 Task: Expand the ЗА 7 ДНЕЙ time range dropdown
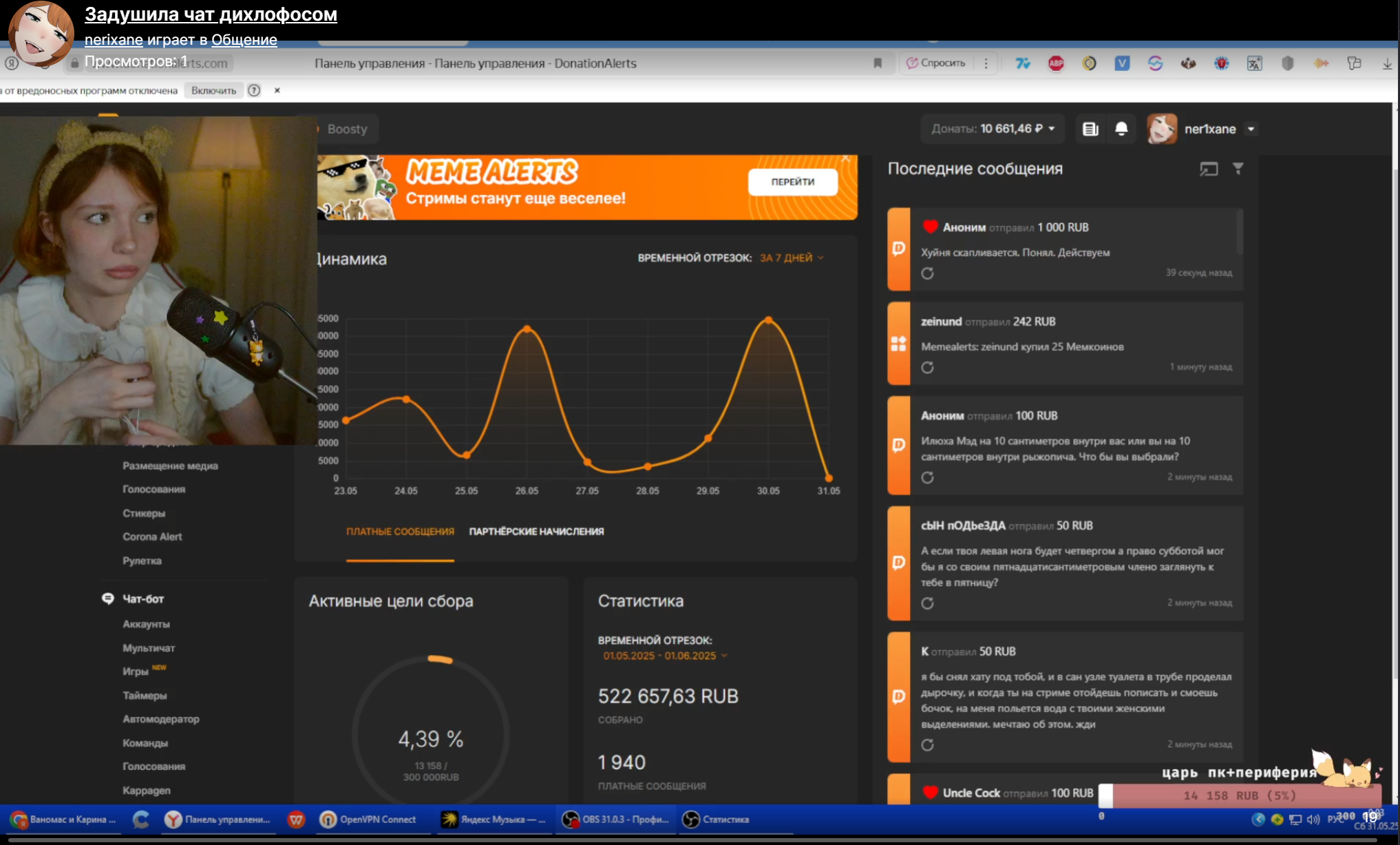[x=792, y=258]
